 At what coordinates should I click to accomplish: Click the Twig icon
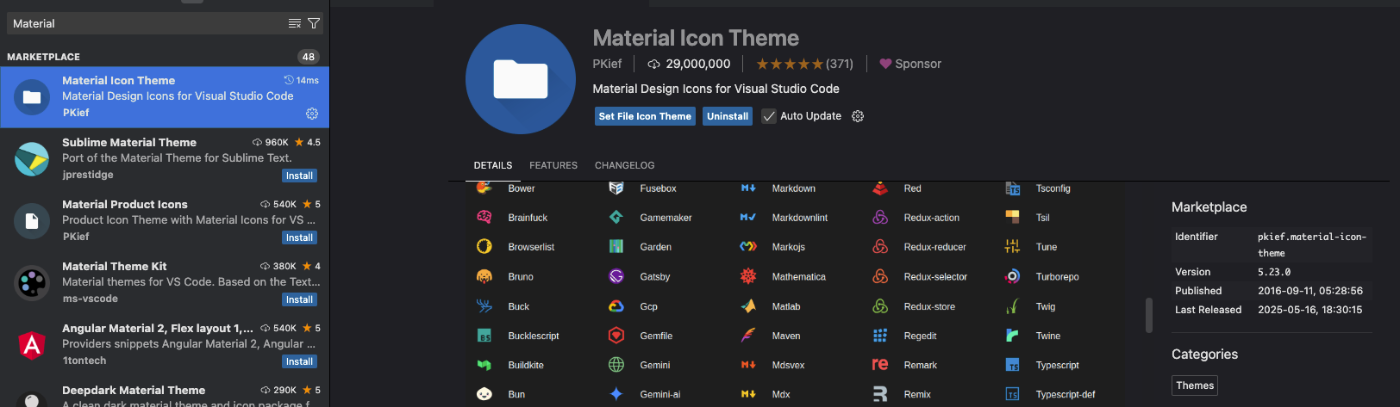click(1012, 306)
